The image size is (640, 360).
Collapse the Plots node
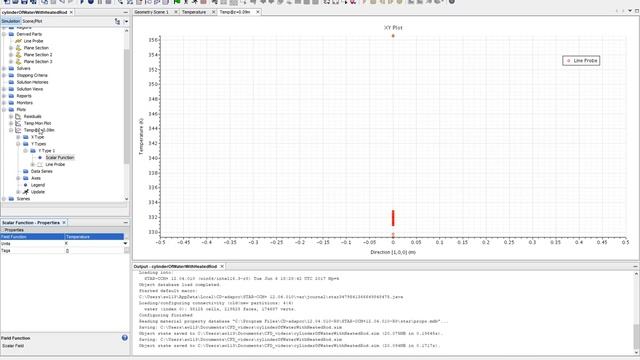tap(4, 109)
